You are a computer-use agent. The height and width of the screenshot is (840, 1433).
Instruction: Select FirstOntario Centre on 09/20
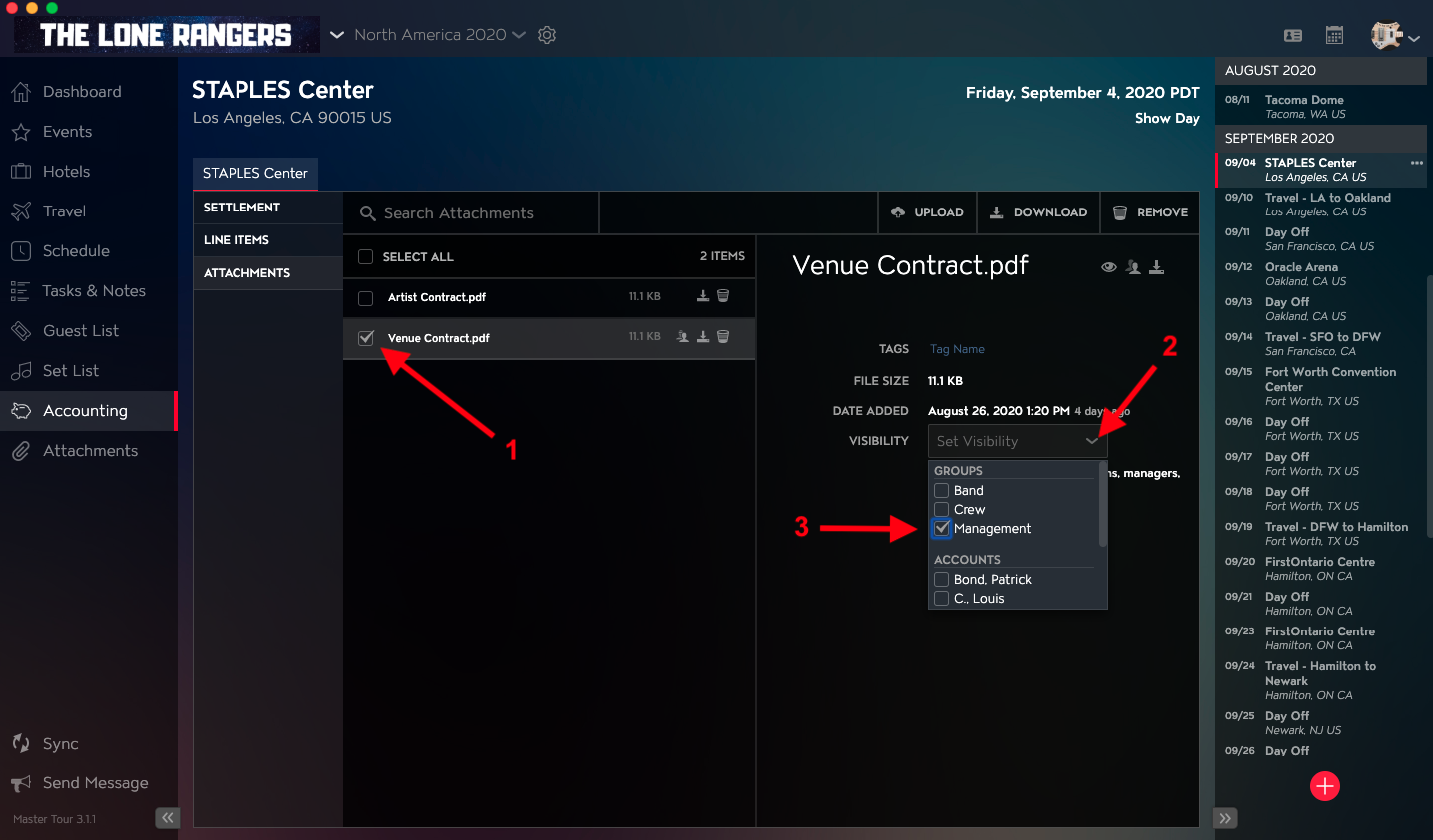(x=1321, y=569)
